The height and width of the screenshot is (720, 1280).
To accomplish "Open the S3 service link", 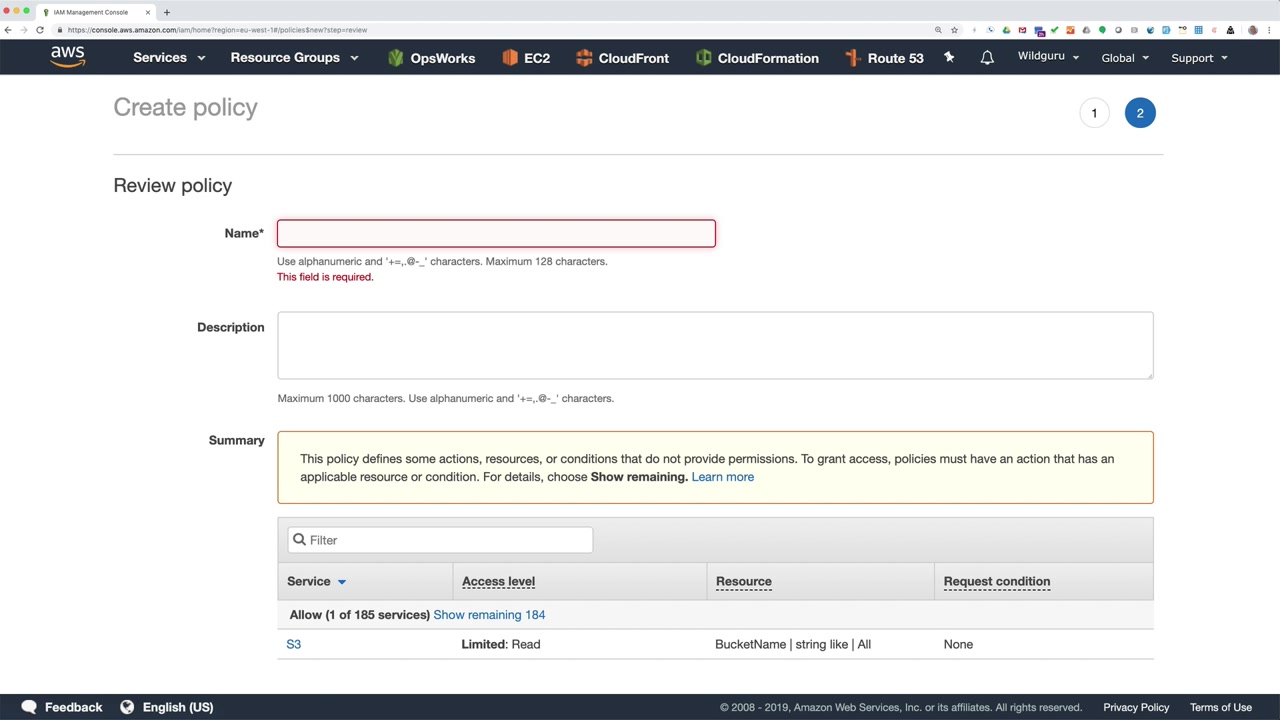I will (x=294, y=644).
